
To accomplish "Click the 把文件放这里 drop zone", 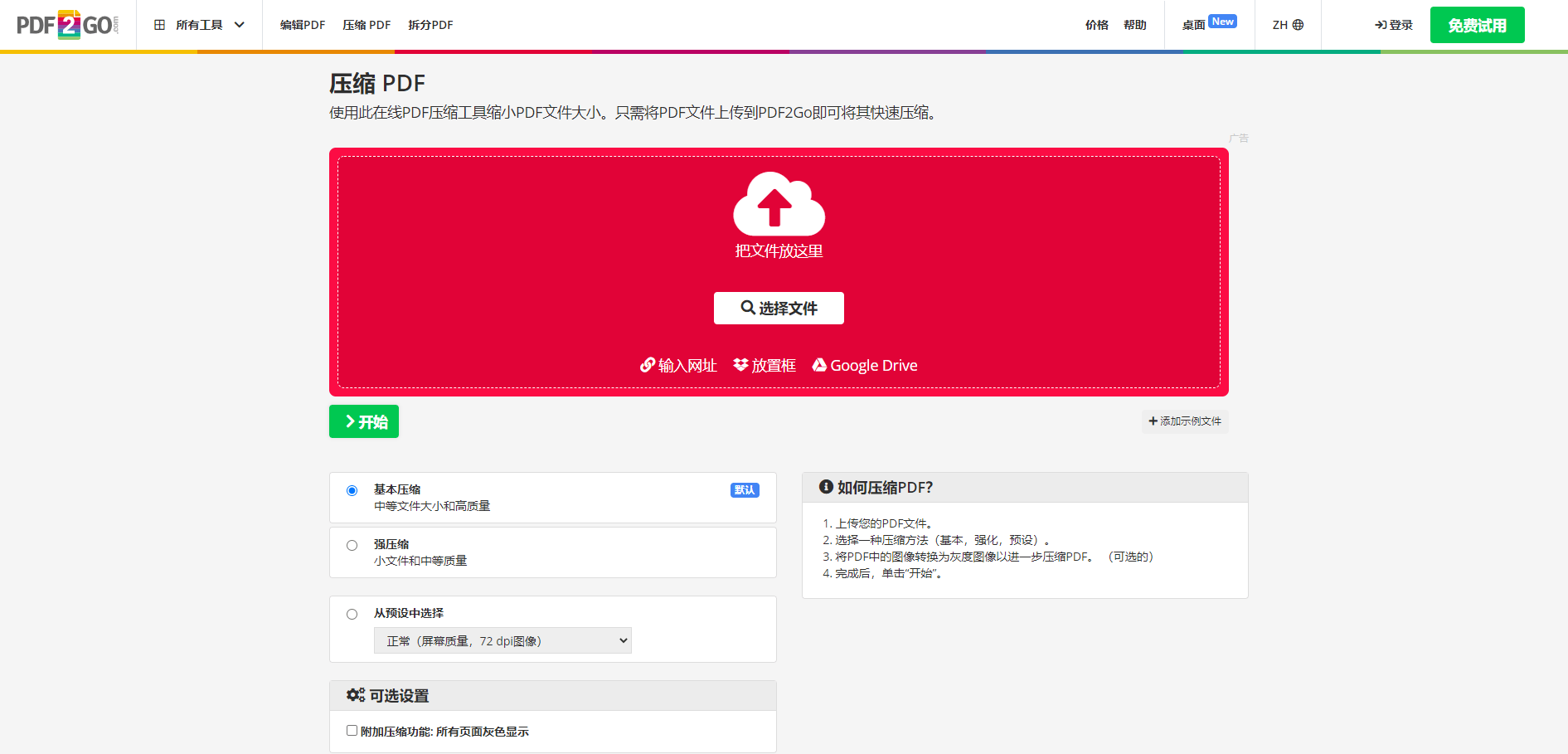I will 778,251.
